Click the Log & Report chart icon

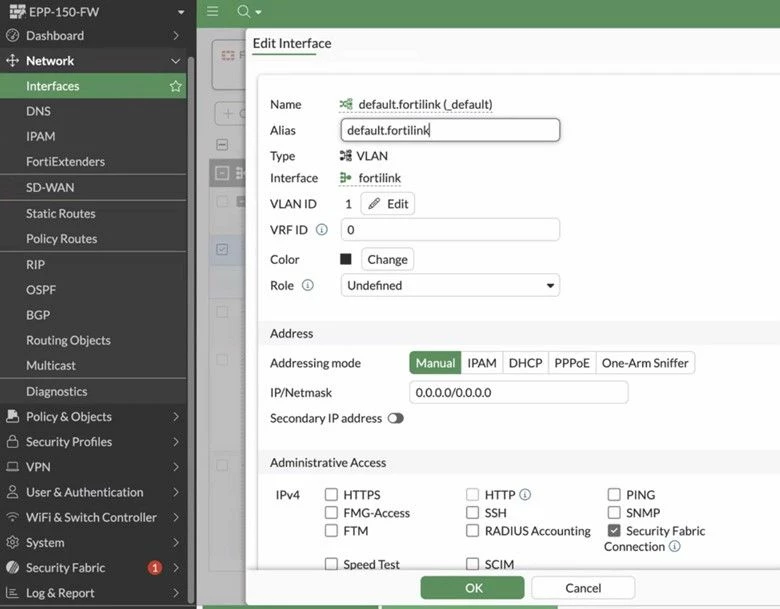(12, 593)
